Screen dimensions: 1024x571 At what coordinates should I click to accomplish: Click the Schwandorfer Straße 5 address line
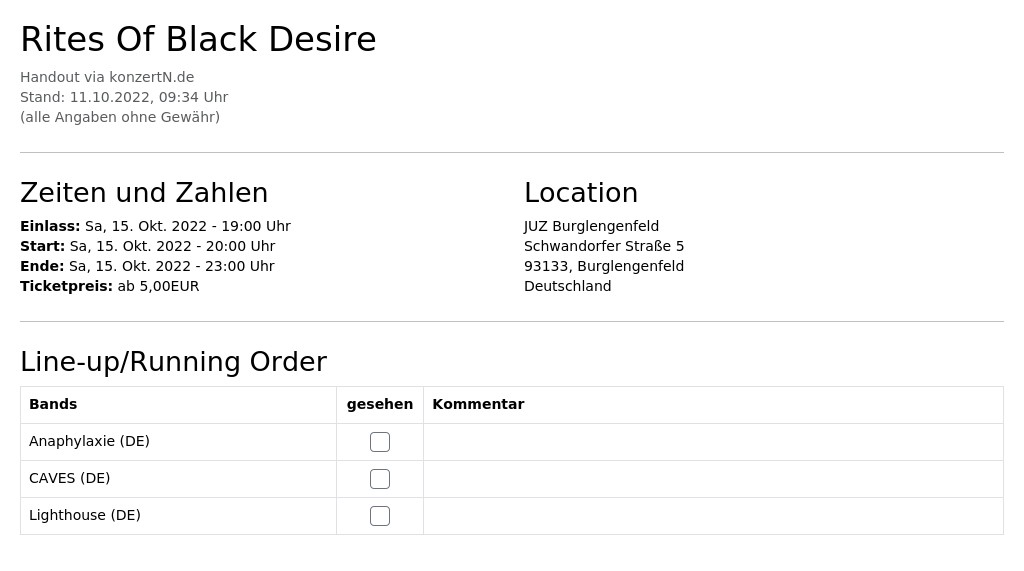(604, 246)
